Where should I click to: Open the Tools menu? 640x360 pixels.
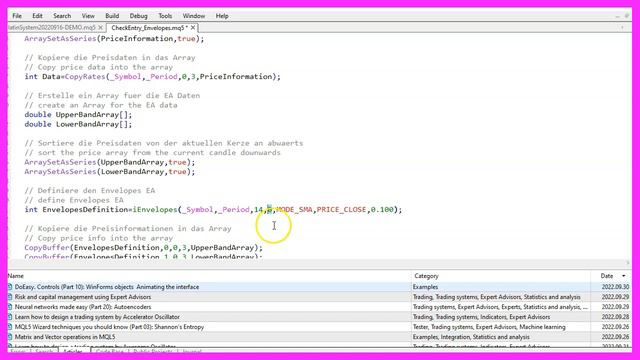pos(165,16)
